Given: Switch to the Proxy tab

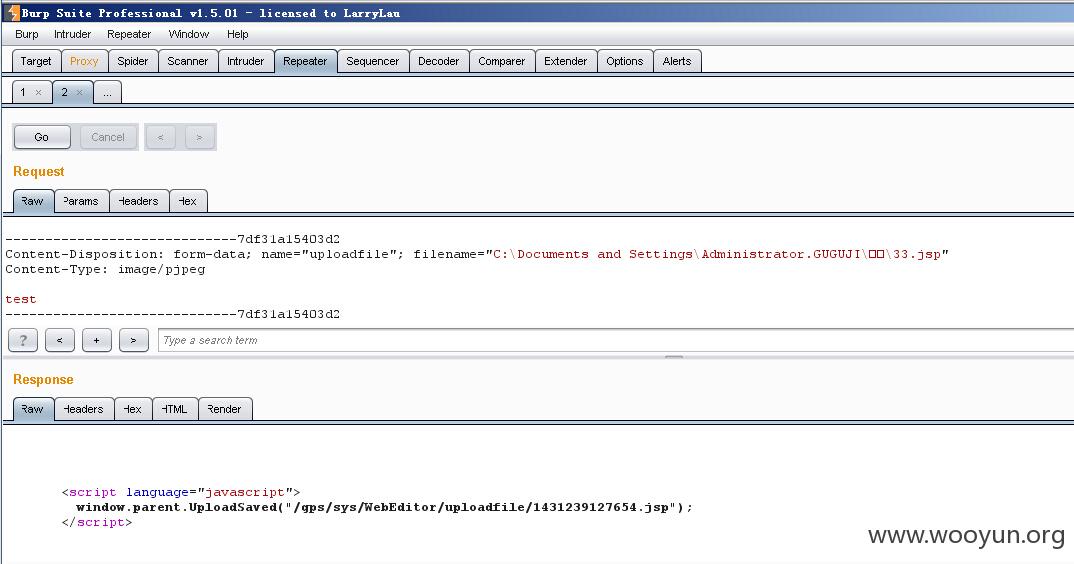Looking at the screenshot, I should point(84,61).
